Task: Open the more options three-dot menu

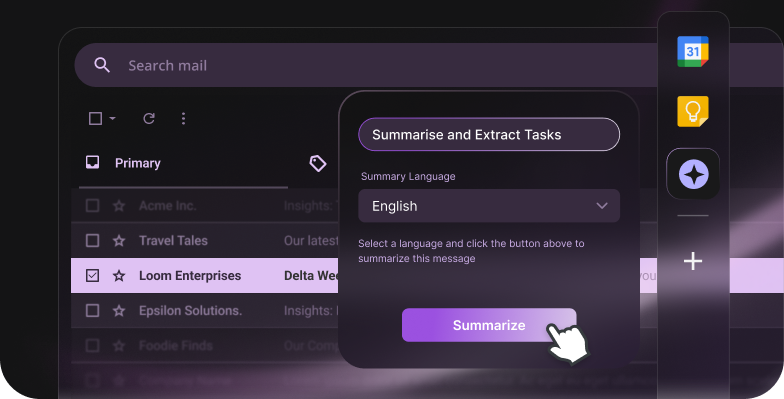Action: click(x=184, y=118)
